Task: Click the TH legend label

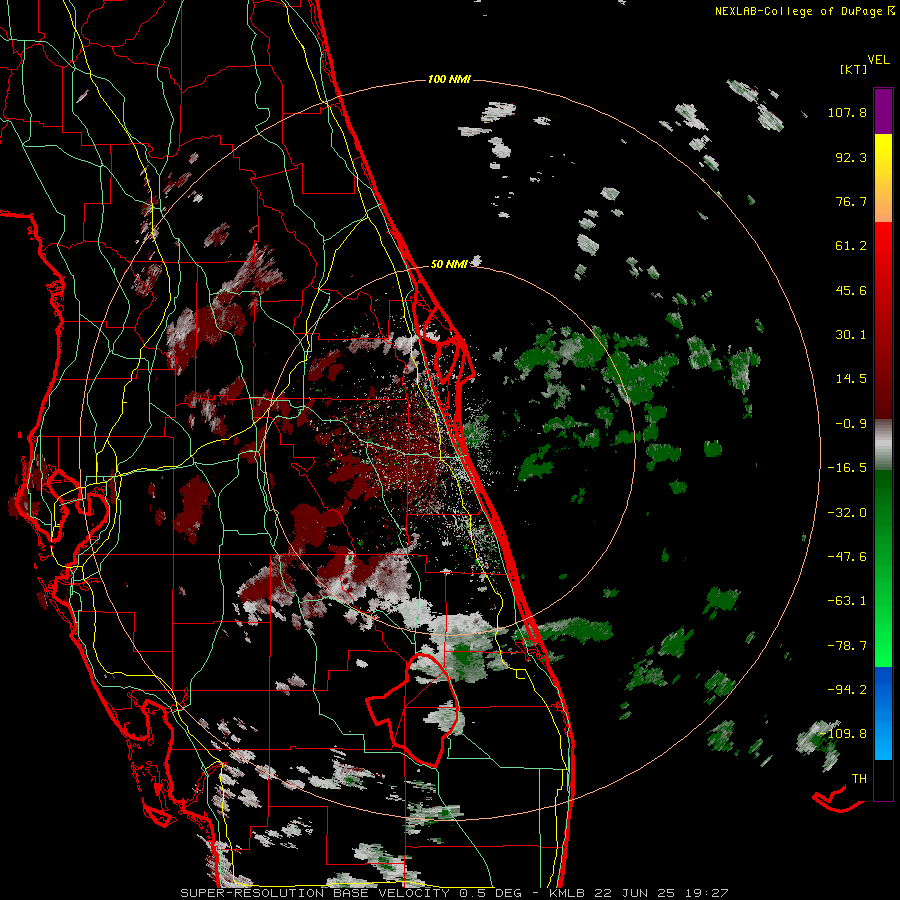Action: pyautogui.click(x=859, y=779)
